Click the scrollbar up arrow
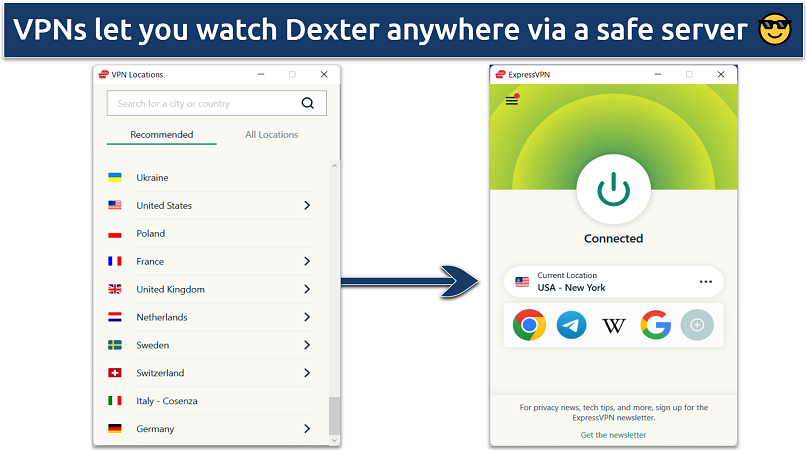The height and width of the screenshot is (450, 806). [334, 166]
